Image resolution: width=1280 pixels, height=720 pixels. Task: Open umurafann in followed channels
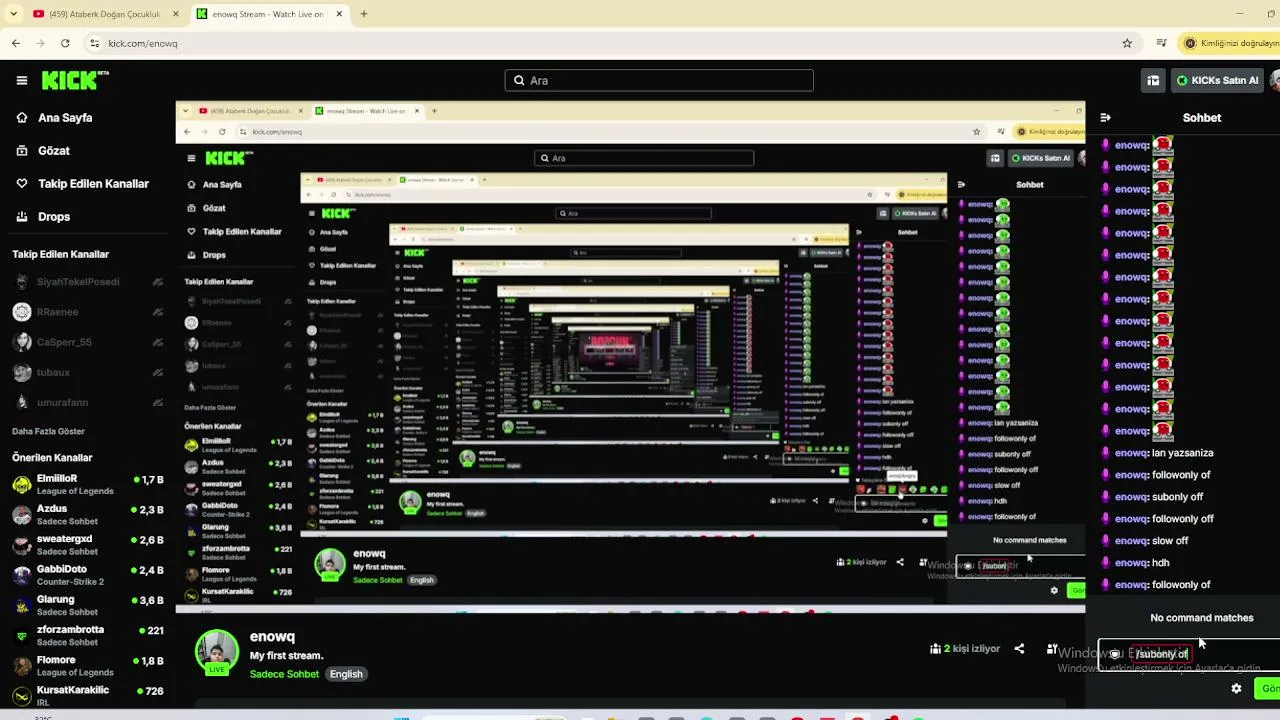(x=87, y=402)
